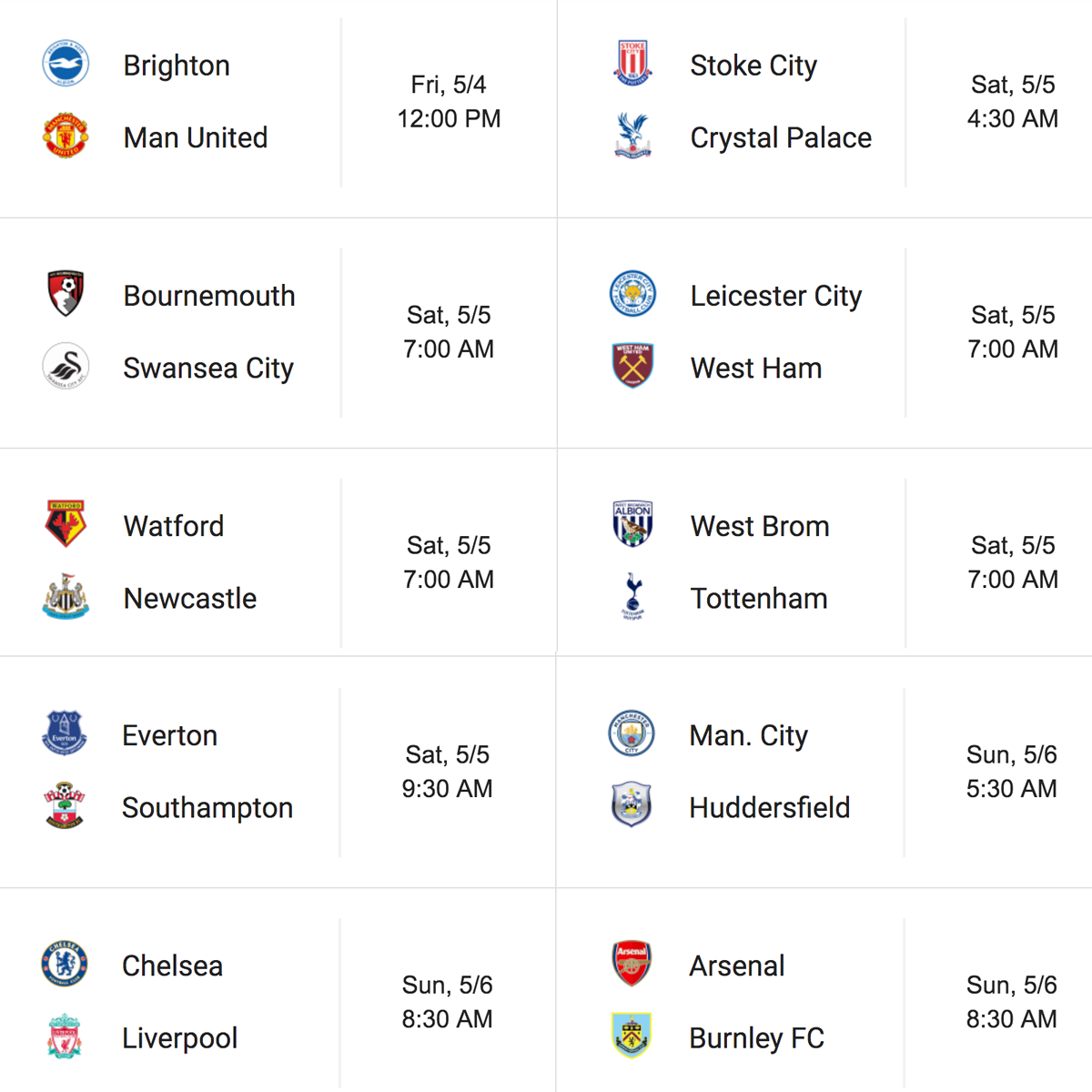Click the West Ham hammers crest
1092x1092 pixels.
632,367
